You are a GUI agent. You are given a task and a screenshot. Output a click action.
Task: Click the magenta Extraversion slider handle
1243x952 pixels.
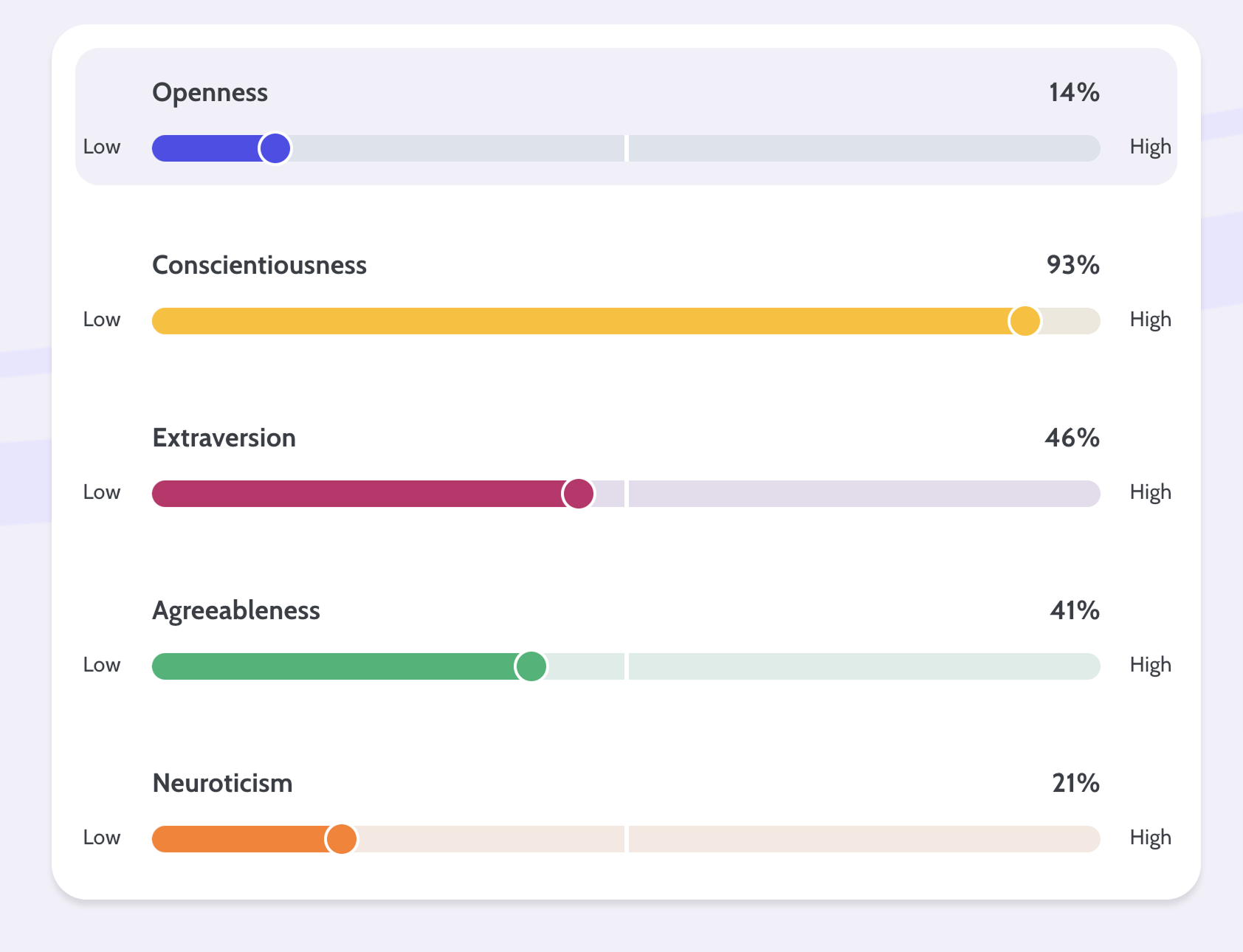578,494
